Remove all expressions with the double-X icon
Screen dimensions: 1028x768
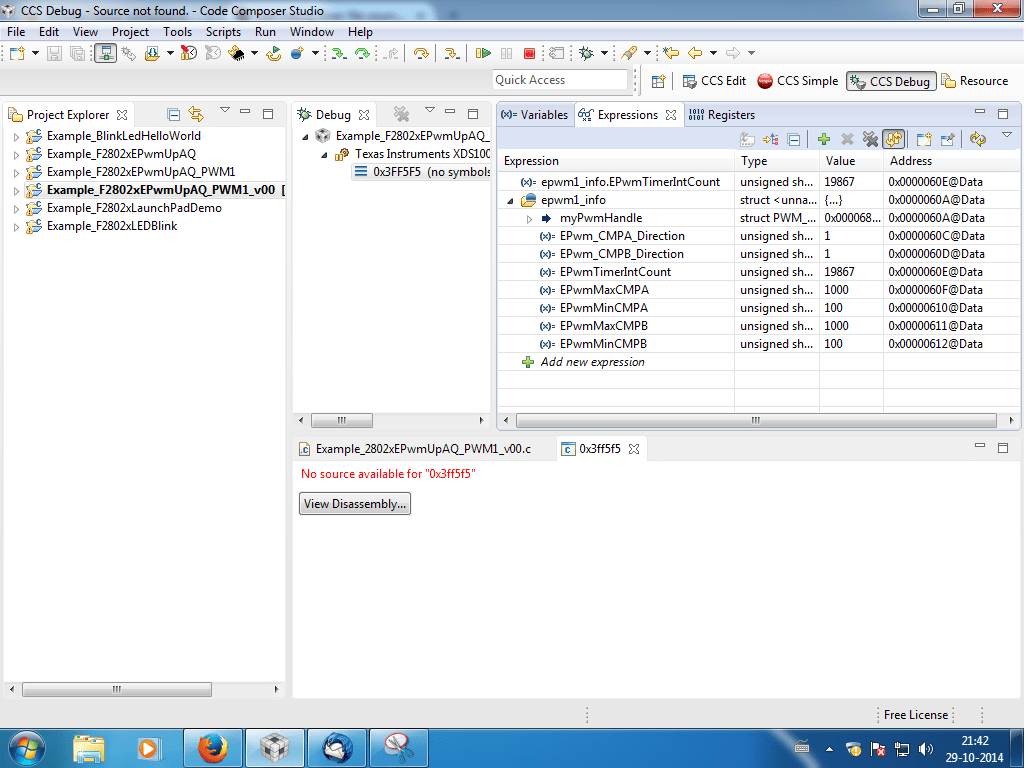869,139
